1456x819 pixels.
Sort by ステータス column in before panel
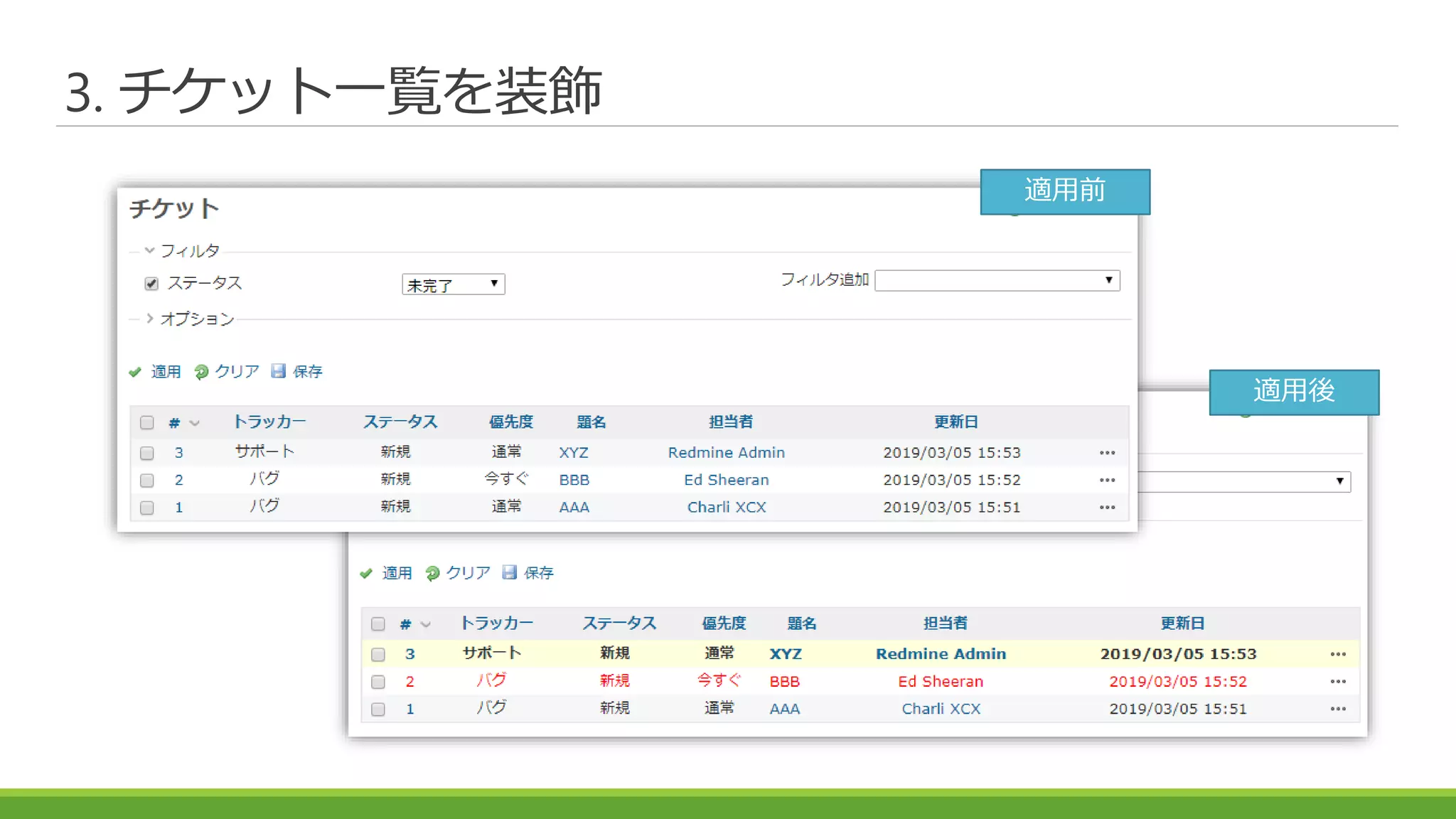(400, 422)
